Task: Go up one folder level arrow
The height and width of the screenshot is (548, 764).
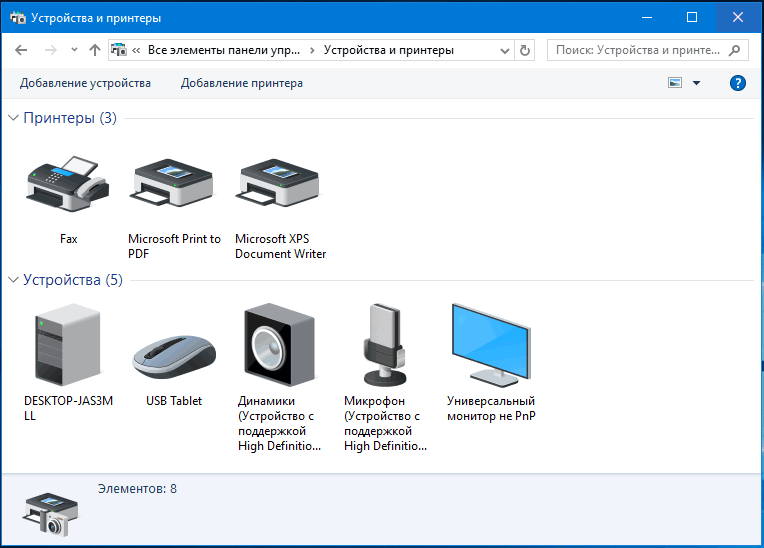Action: [x=95, y=50]
